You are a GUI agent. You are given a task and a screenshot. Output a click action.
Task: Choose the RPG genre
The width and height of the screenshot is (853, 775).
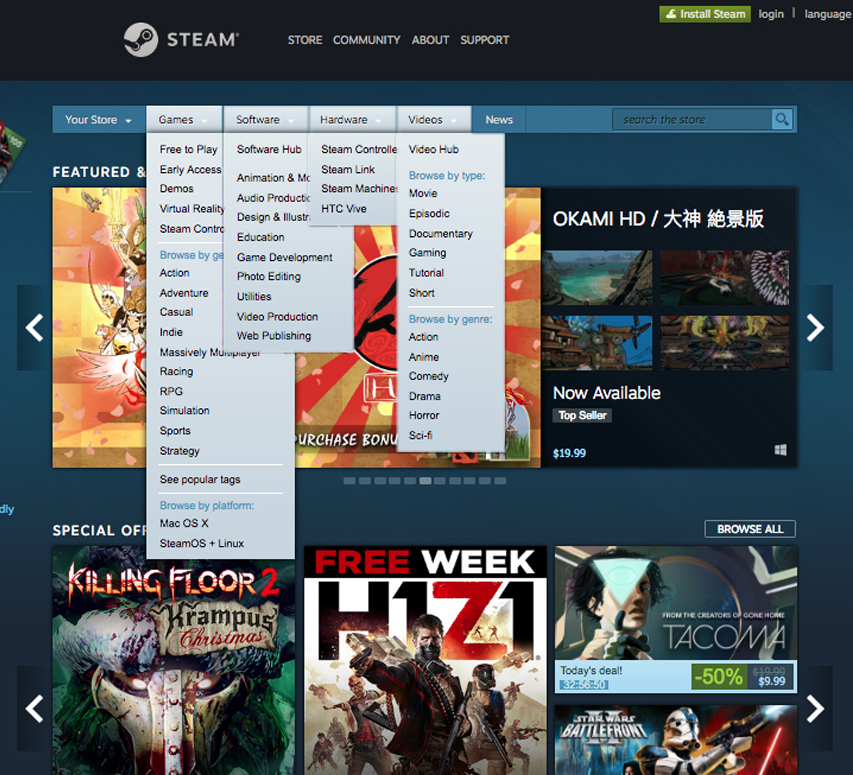[171, 391]
